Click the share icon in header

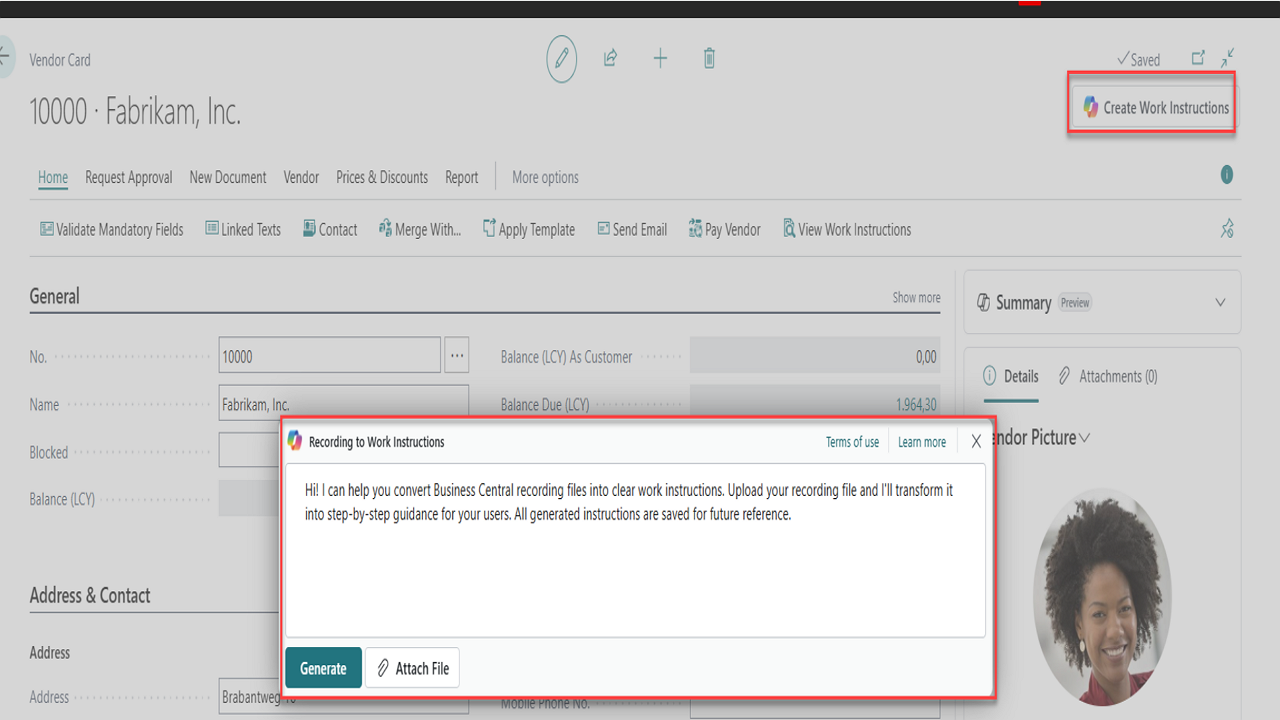pyautogui.click(x=610, y=58)
